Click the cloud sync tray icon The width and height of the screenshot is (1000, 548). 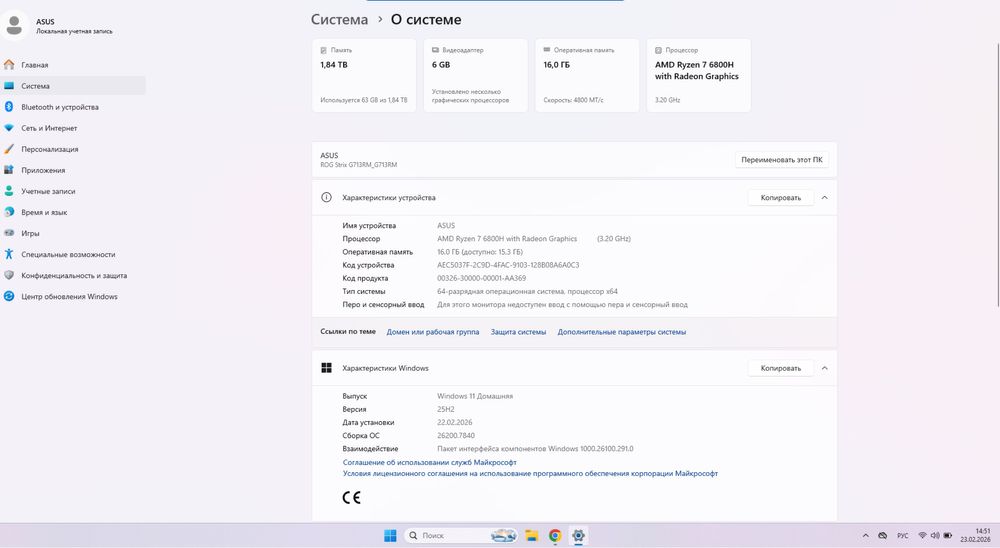pyautogui.click(x=883, y=536)
